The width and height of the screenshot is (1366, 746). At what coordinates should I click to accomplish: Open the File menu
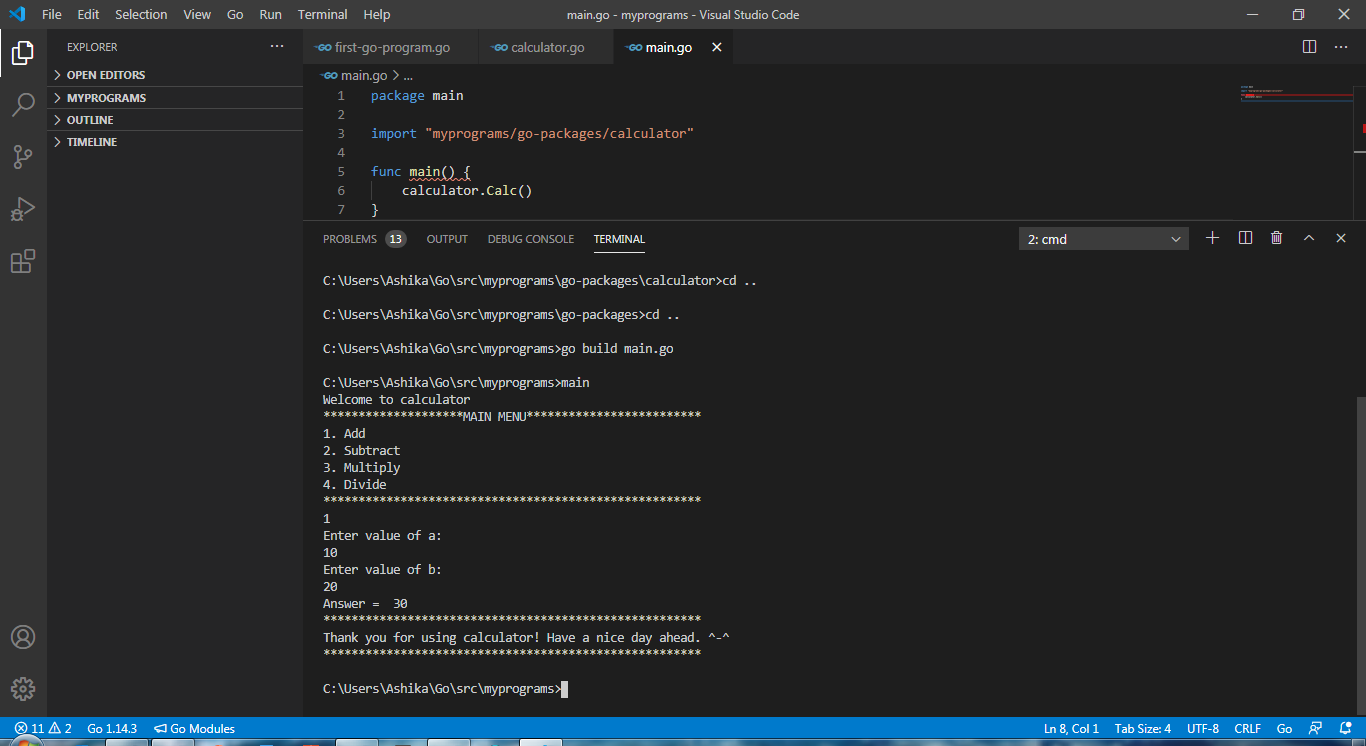(52, 14)
